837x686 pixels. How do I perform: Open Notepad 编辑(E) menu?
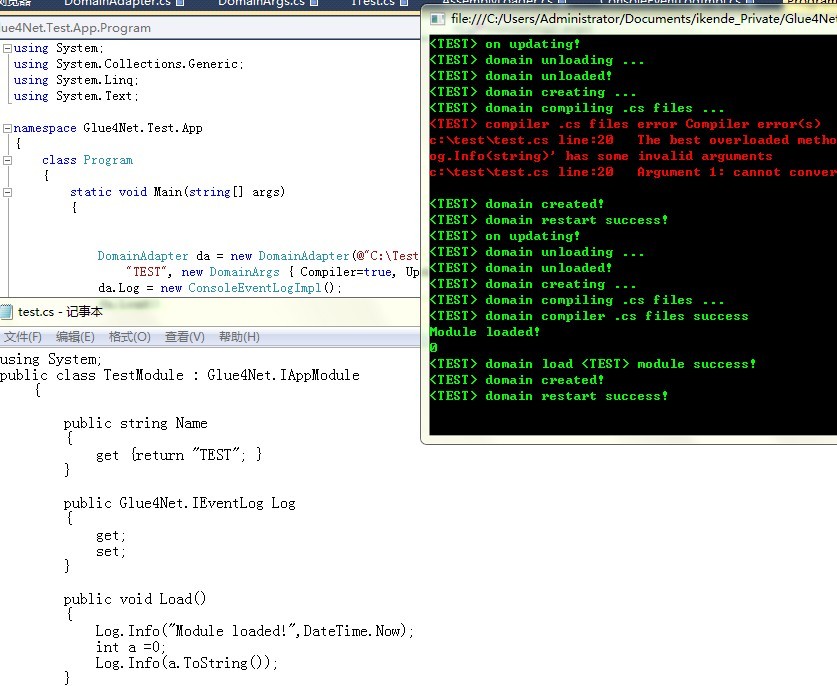(75, 337)
